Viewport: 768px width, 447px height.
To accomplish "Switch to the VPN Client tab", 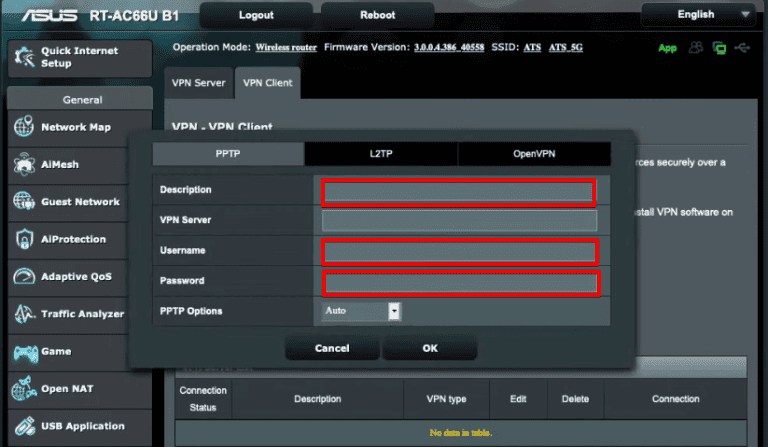I will (x=267, y=83).
